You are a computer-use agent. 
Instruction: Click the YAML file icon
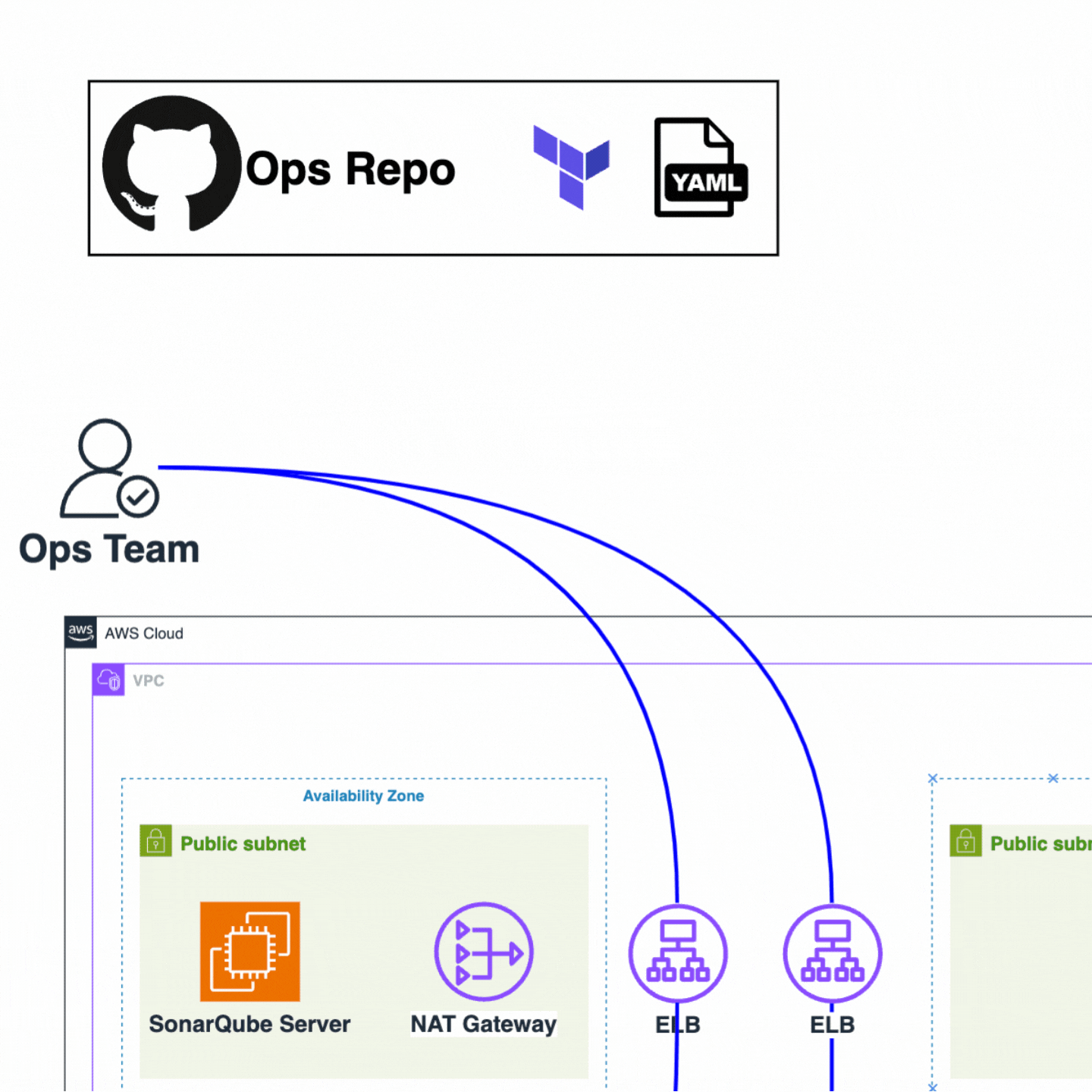[700, 168]
